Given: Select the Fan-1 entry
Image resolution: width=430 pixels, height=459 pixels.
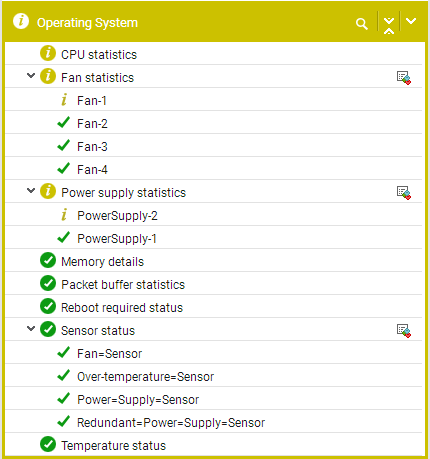Looking at the screenshot, I should coord(213,100).
